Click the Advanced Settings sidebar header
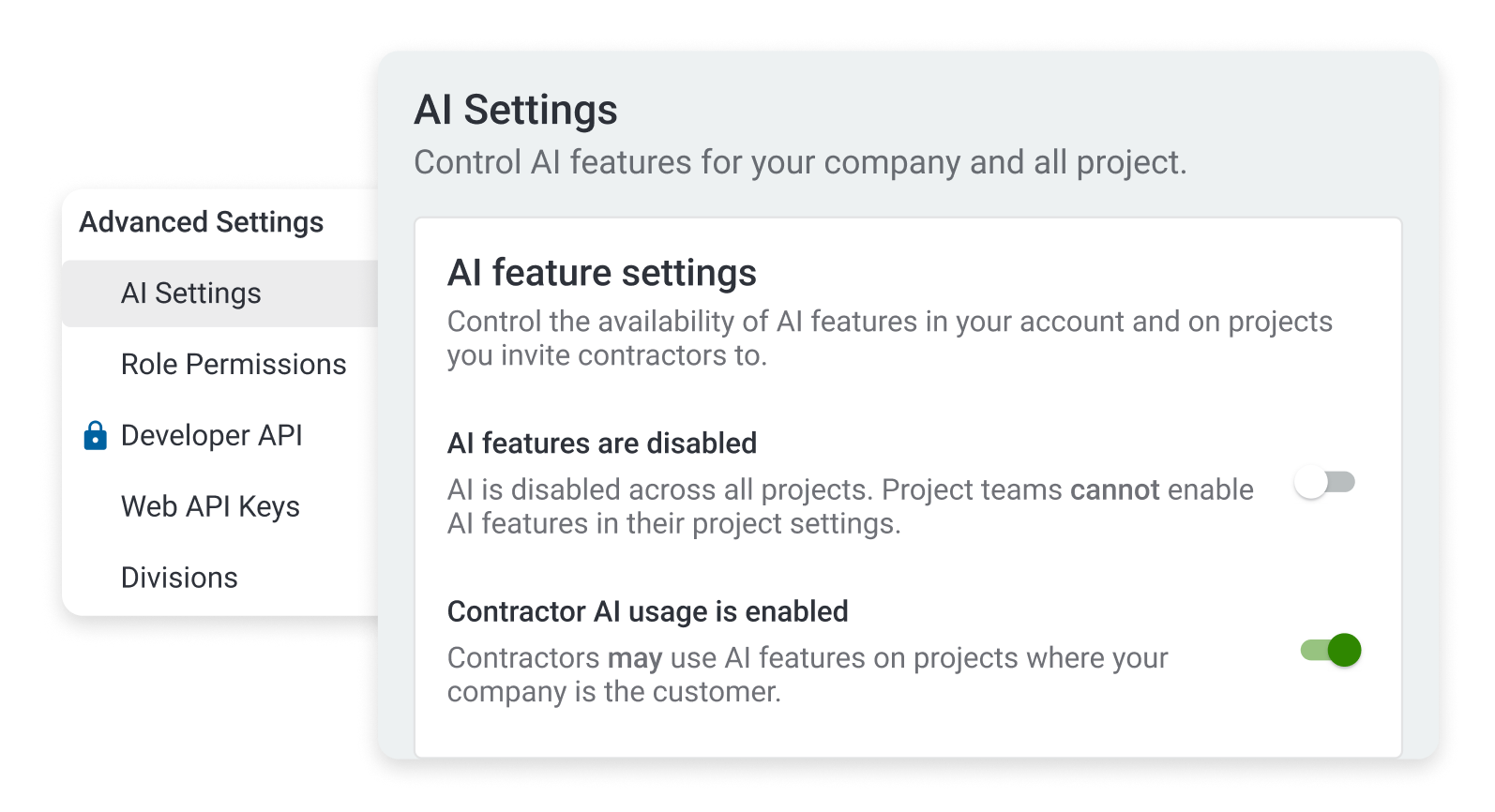The height and width of the screenshot is (812, 1495). (x=202, y=222)
